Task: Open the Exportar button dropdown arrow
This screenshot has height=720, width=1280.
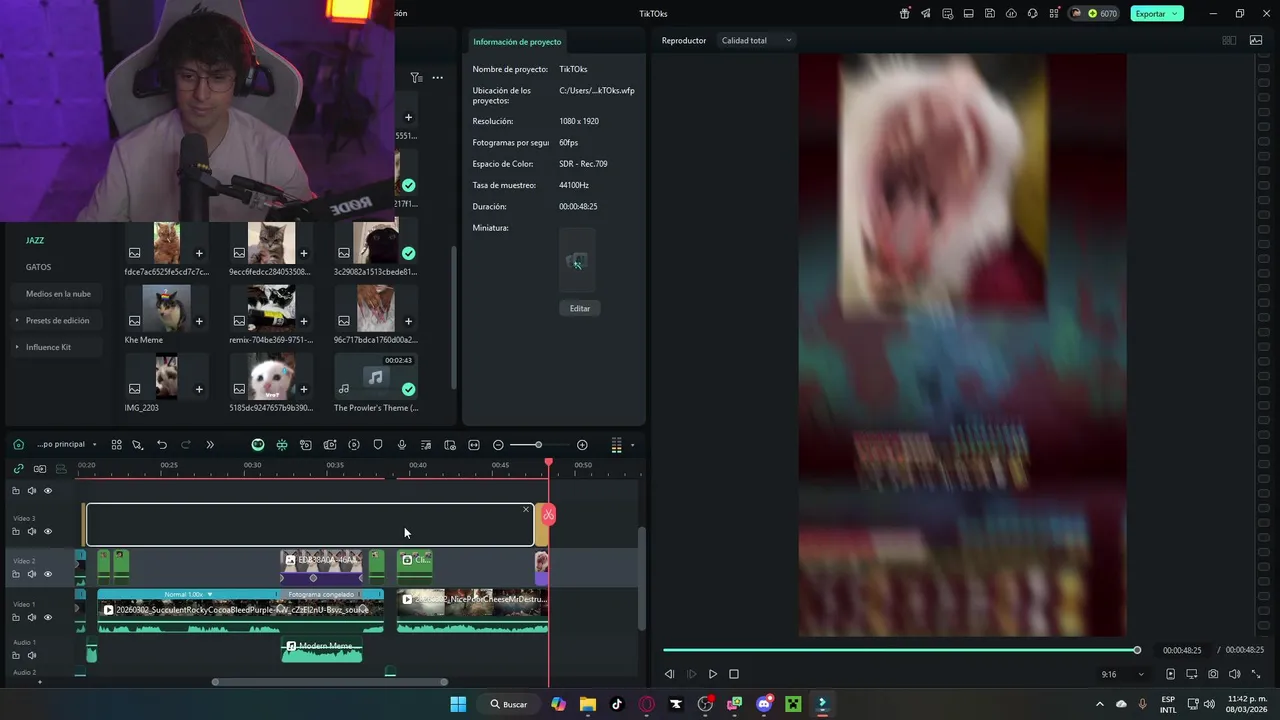Action: [1177, 14]
